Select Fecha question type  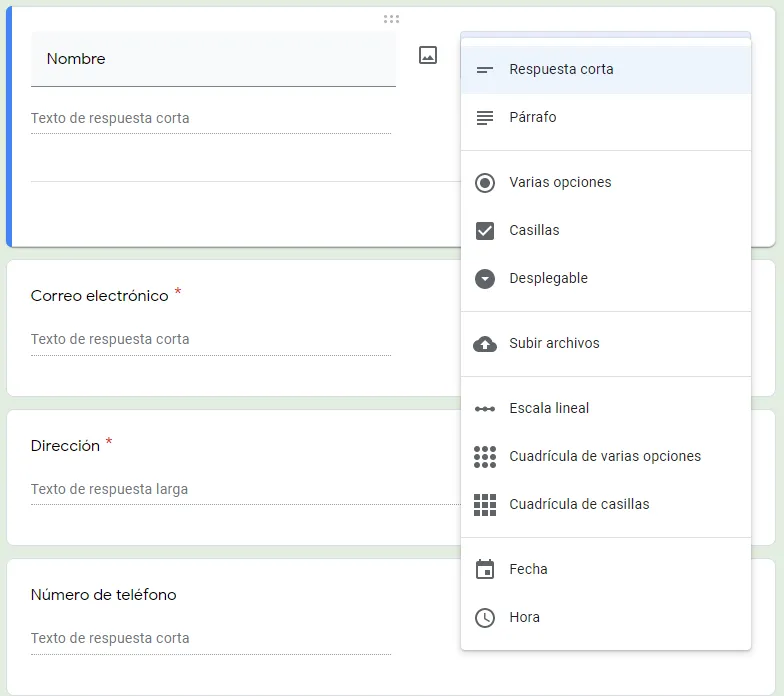(x=606, y=570)
